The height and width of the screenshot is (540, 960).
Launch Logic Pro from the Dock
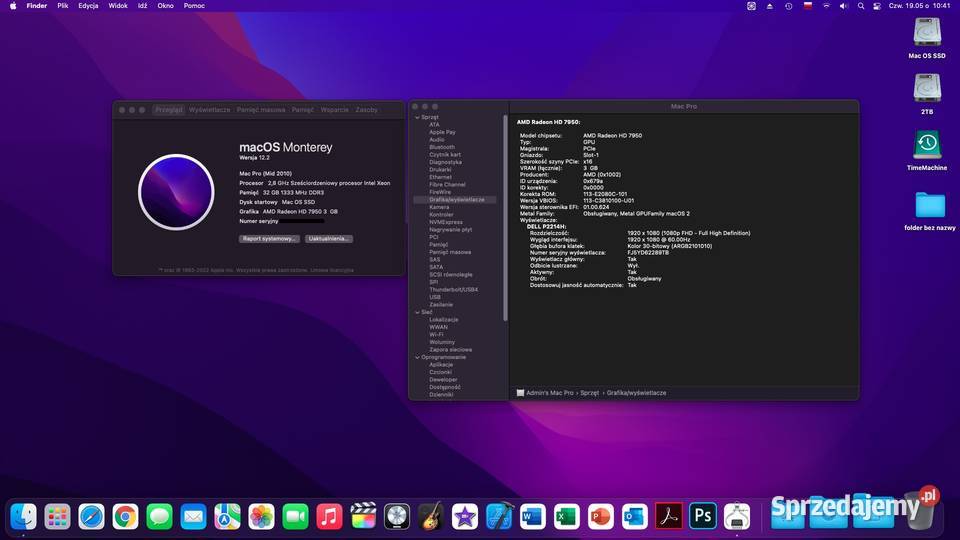click(397, 517)
